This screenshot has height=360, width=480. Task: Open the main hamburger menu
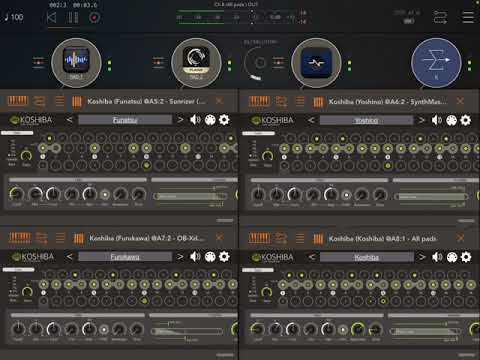468,17
